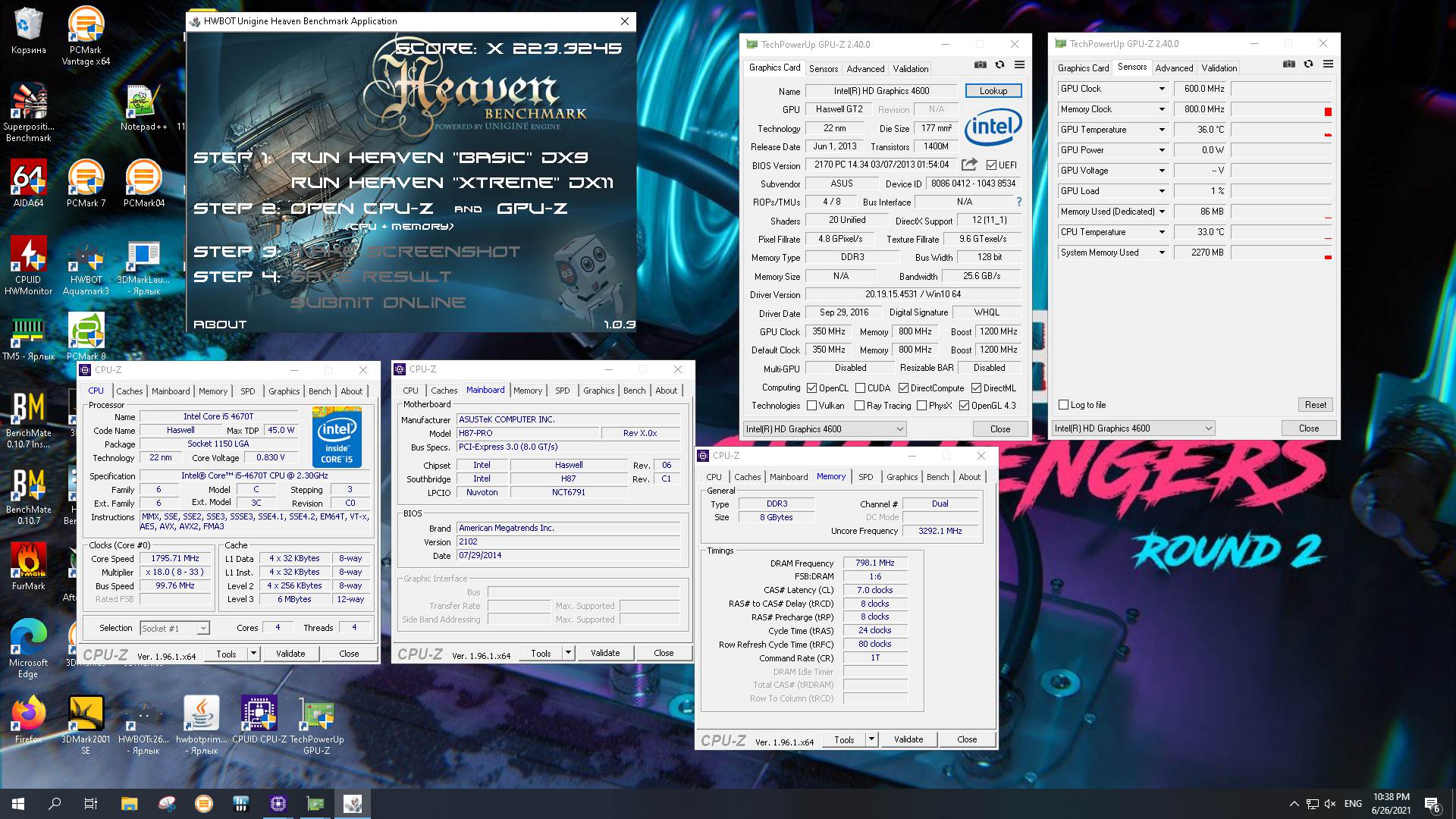The image size is (1456, 819).
Task: Toggle the Ray Tracing checkbox
Action: (x=859, y=406)
